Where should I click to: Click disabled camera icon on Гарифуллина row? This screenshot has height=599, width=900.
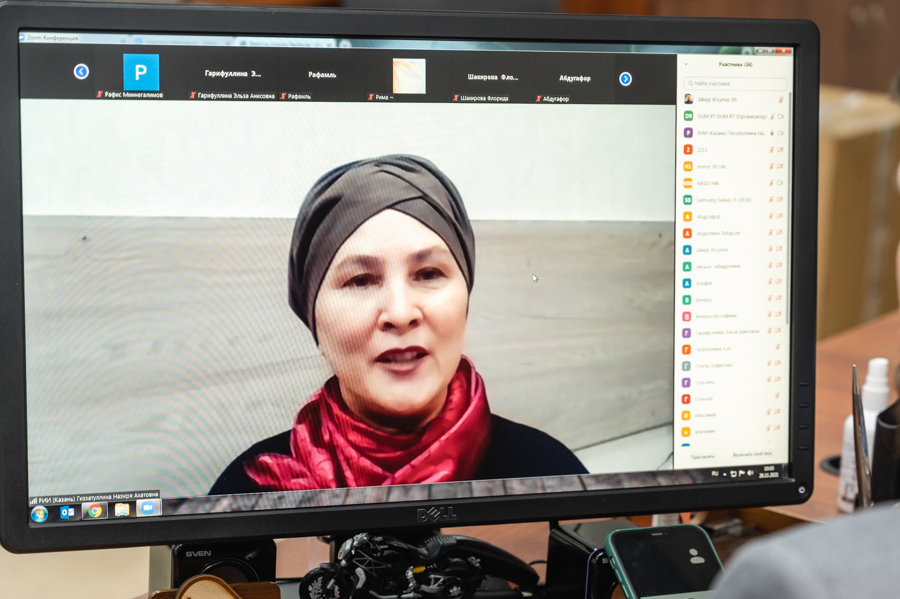[778, 331]
